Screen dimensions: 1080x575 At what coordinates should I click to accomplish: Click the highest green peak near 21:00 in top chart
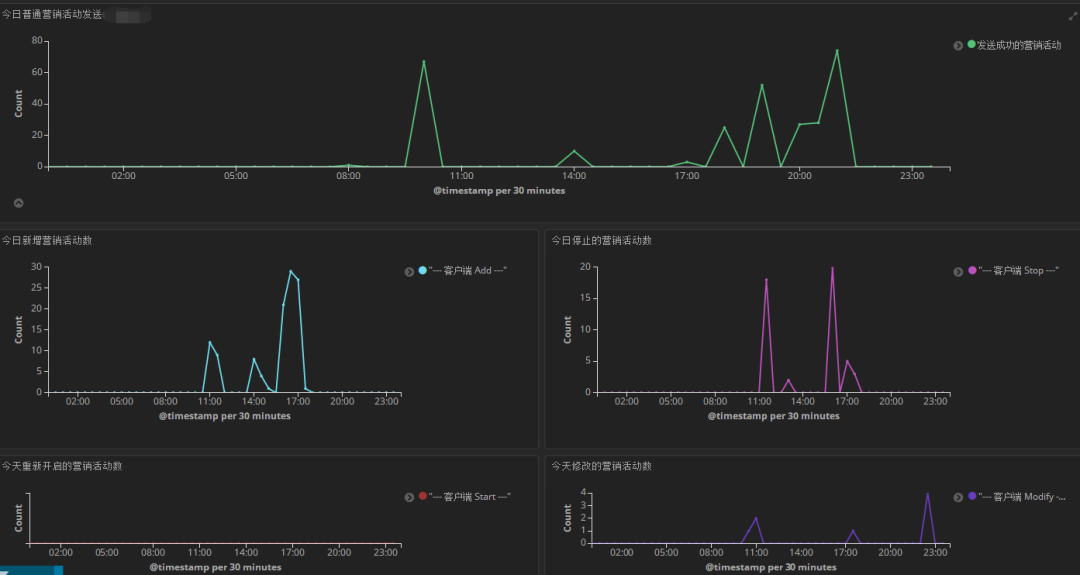pyautogui.click(x=837, y=50)
